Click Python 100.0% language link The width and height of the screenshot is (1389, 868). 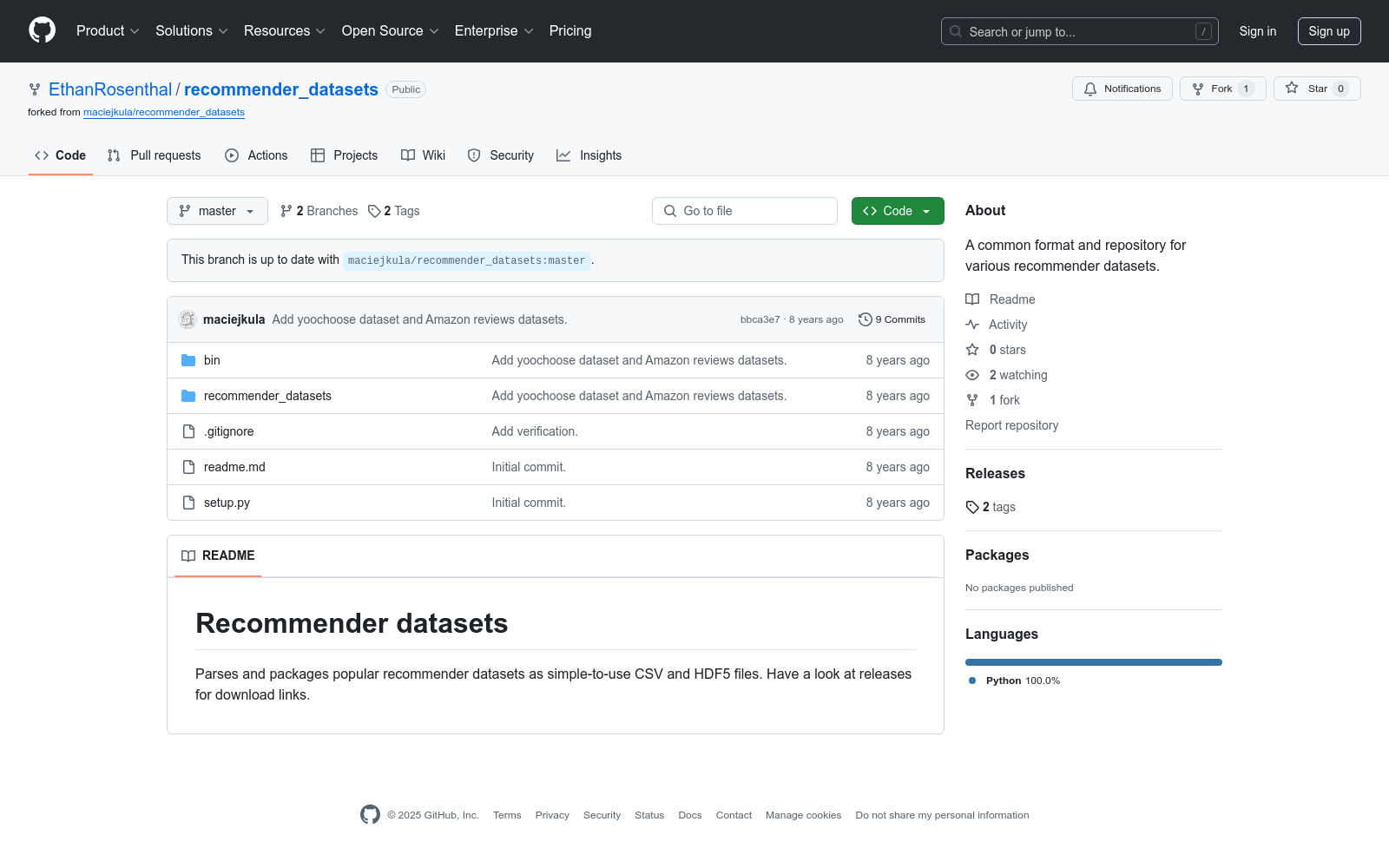coord(1014,681)
